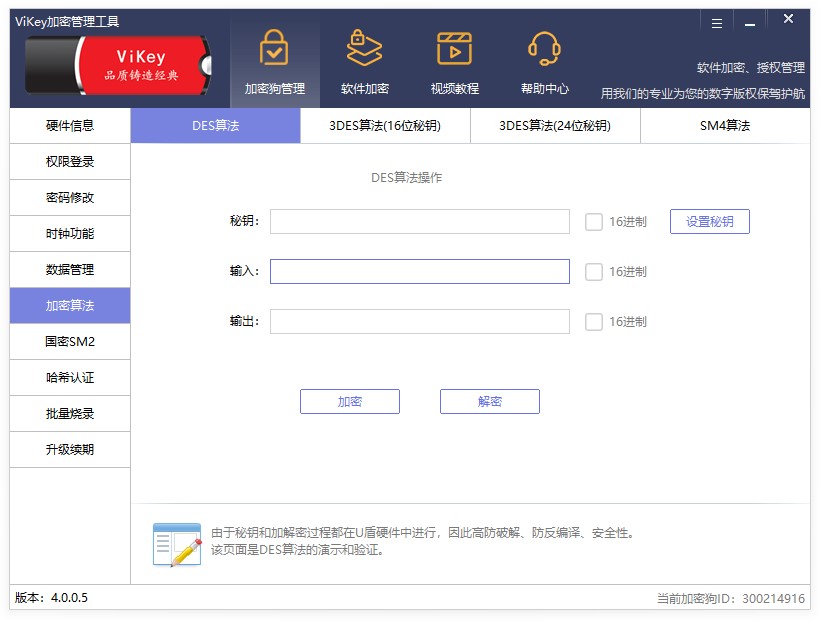This screenshot has height=622, width=820.
Task: Enable 16进制 checkbox for 秘钥
Action: 594,222
